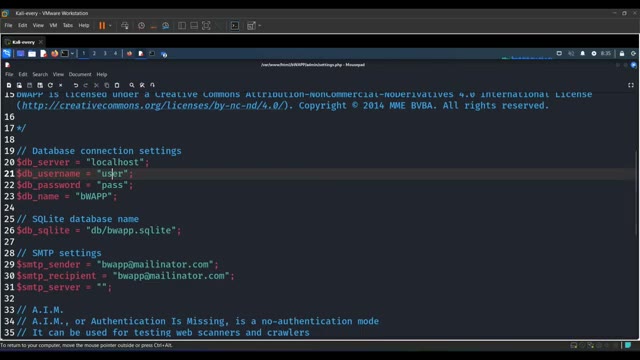Viewport: 640px width, 360px height.
Task: Click Send Ctrl+Alt+Del icon in VMware toolbar
Action: pos(125,26)
